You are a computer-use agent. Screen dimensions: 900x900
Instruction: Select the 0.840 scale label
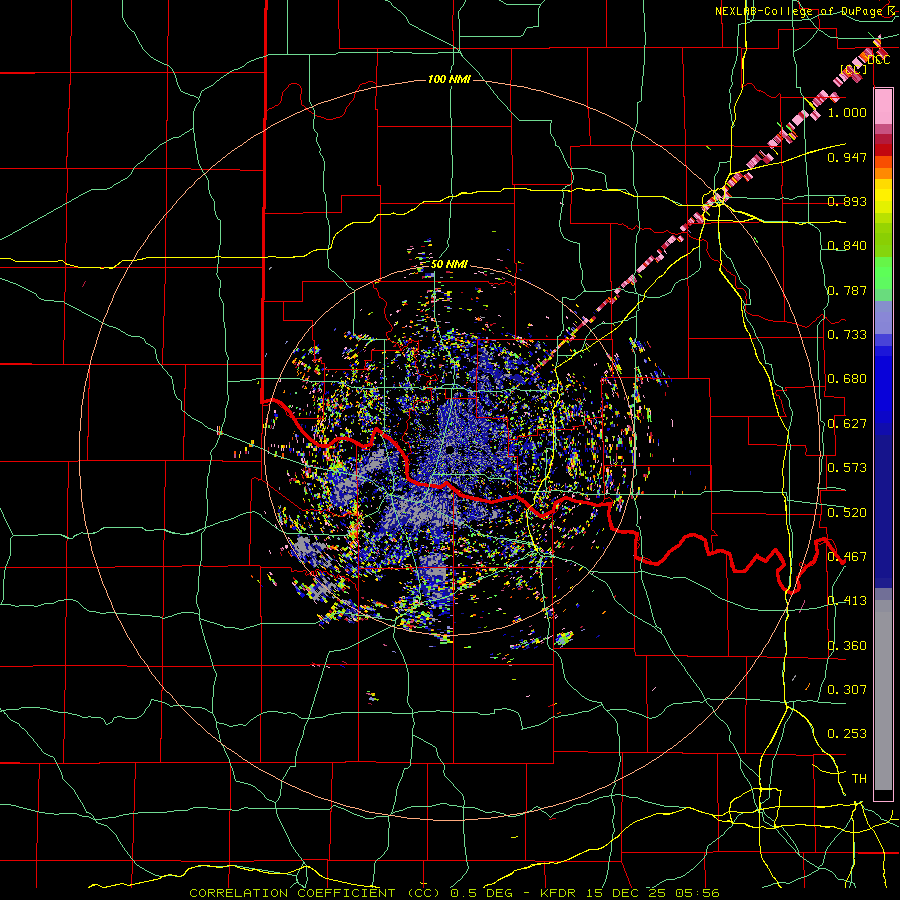pos(847,246)
